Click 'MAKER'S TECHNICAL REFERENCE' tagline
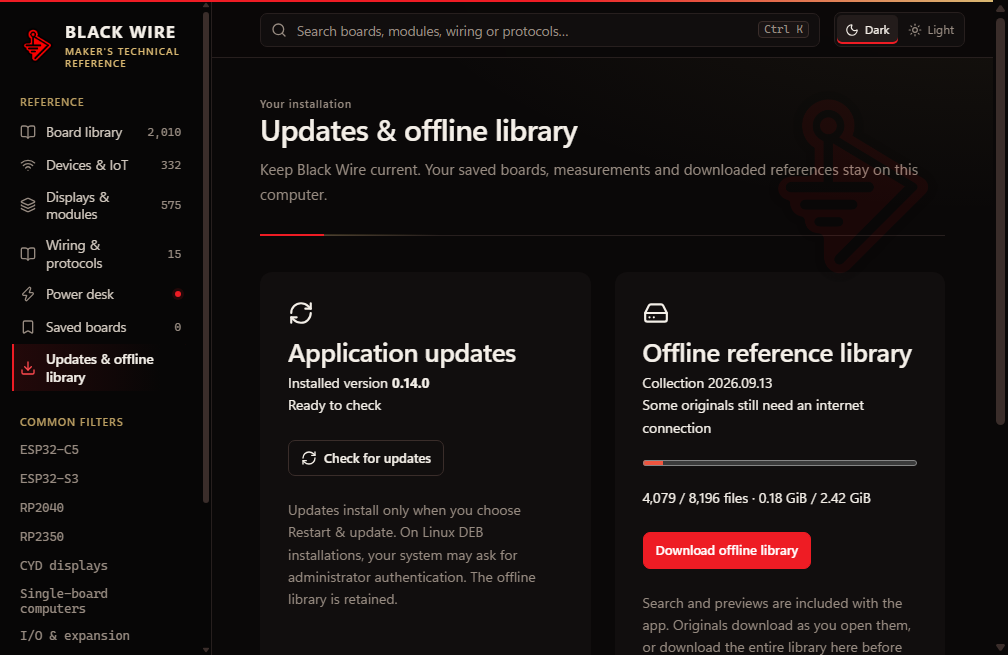The height and width of the screenshot is (655, 1008). pyautogui.click(x=122, y=57)
